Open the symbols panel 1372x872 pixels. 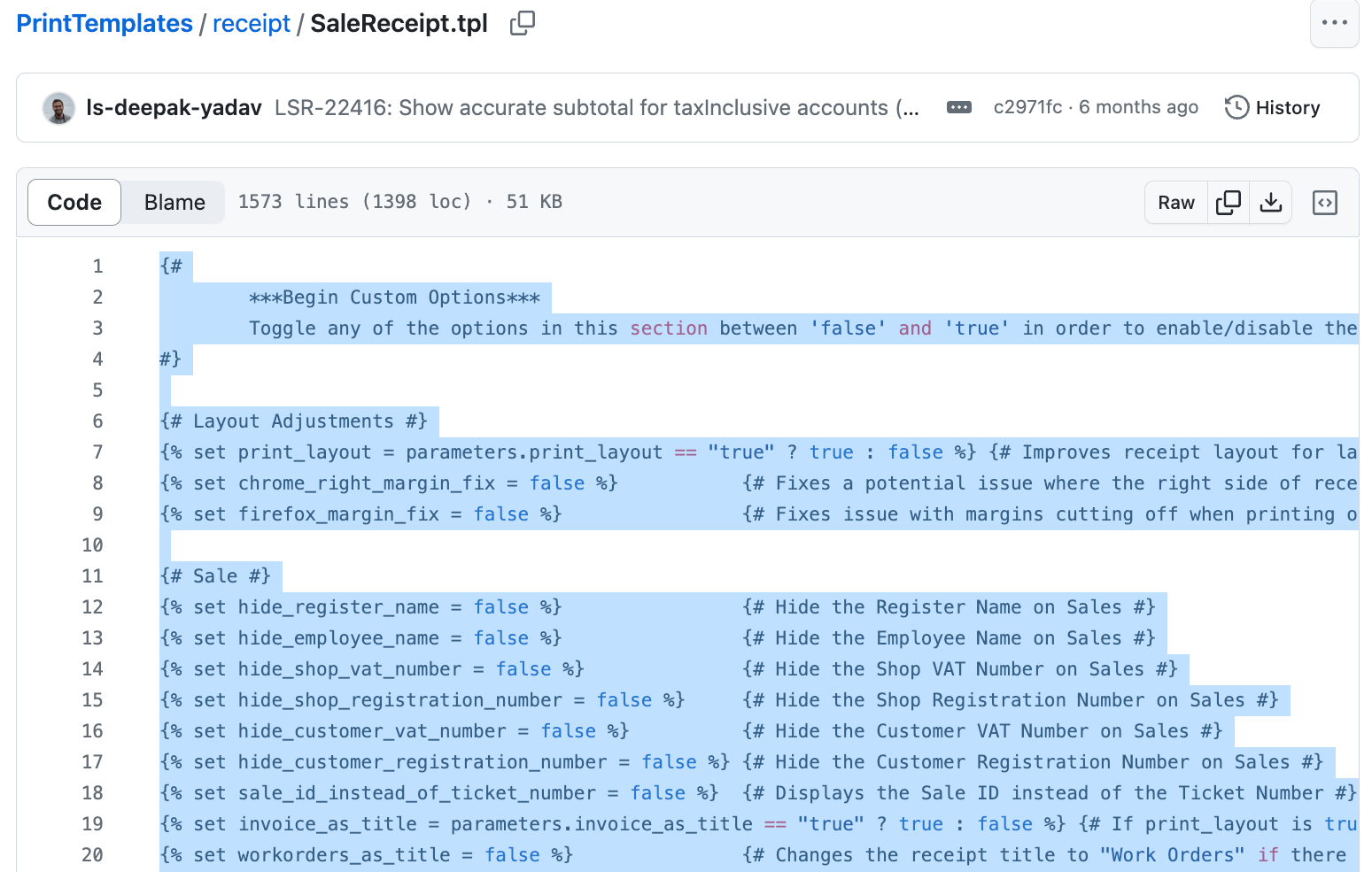point(1324,202)
